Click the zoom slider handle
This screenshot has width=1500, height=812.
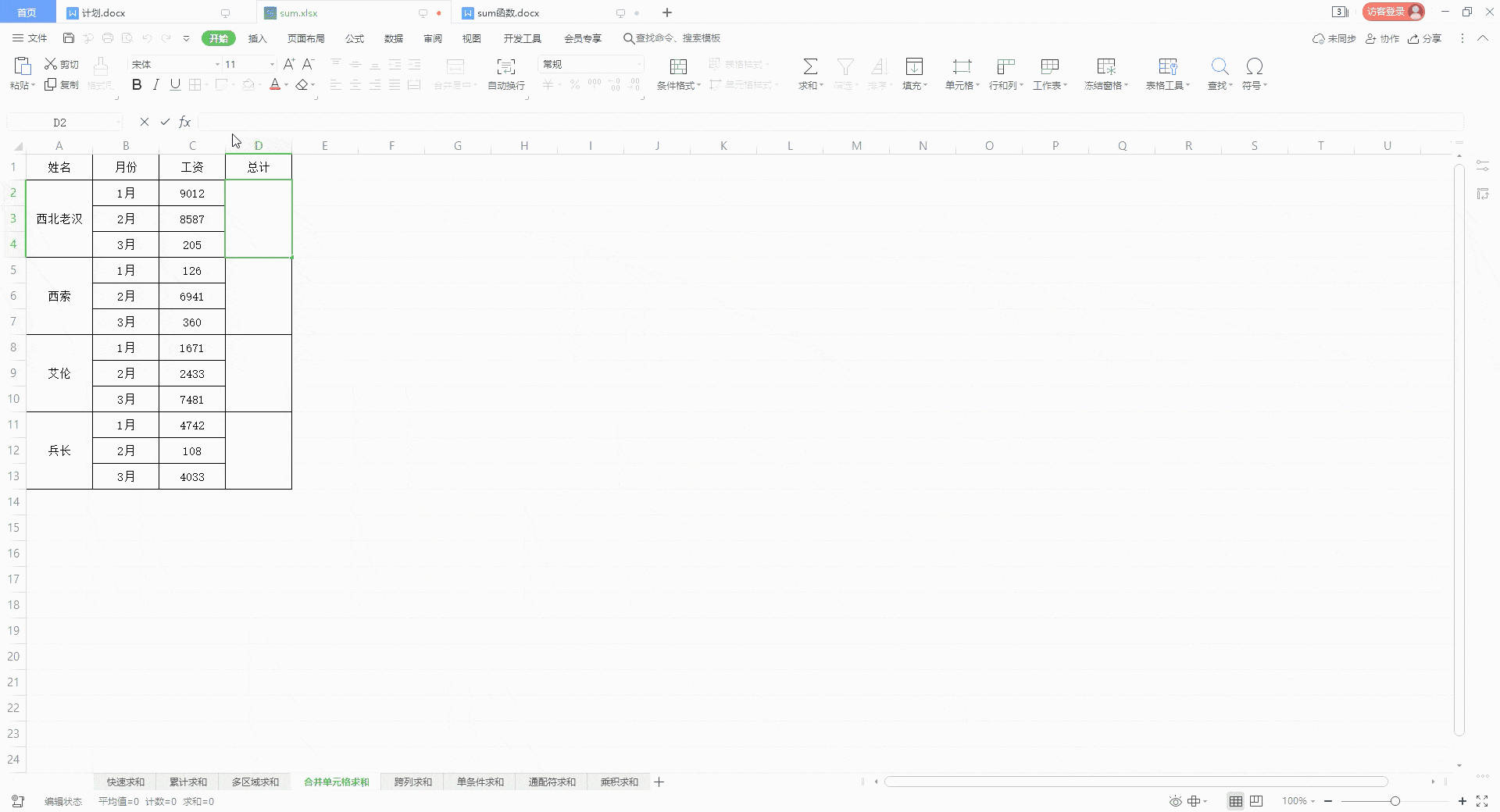[1395, 801]
